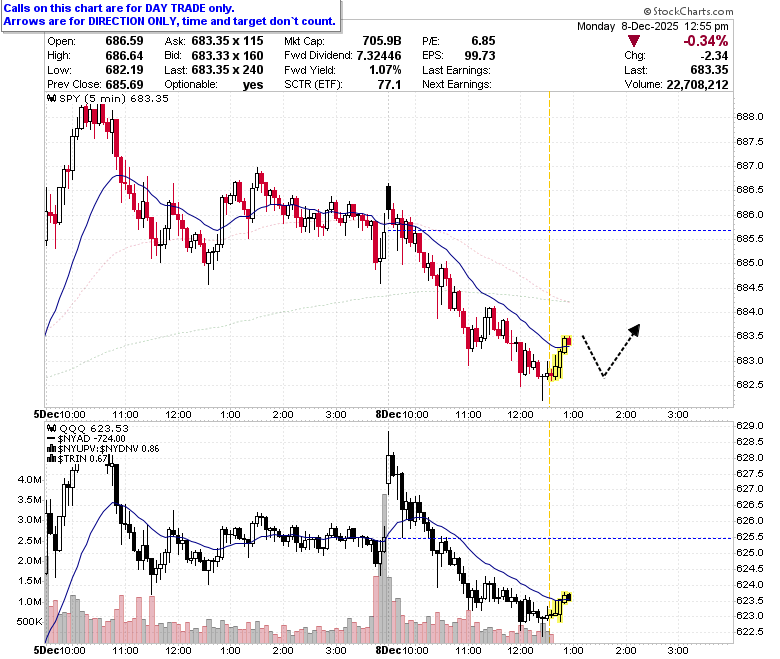This screenshot has width=780, height=659.
Task: Click the blue dashed line on QQQ chart
Action: [560, 539]
